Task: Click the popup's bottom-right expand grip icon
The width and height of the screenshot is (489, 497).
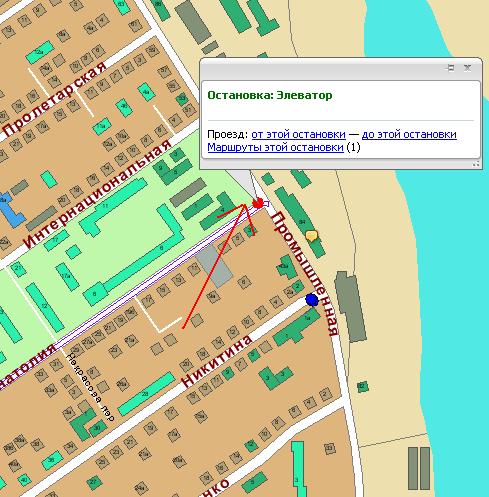Action: point(476,164)
